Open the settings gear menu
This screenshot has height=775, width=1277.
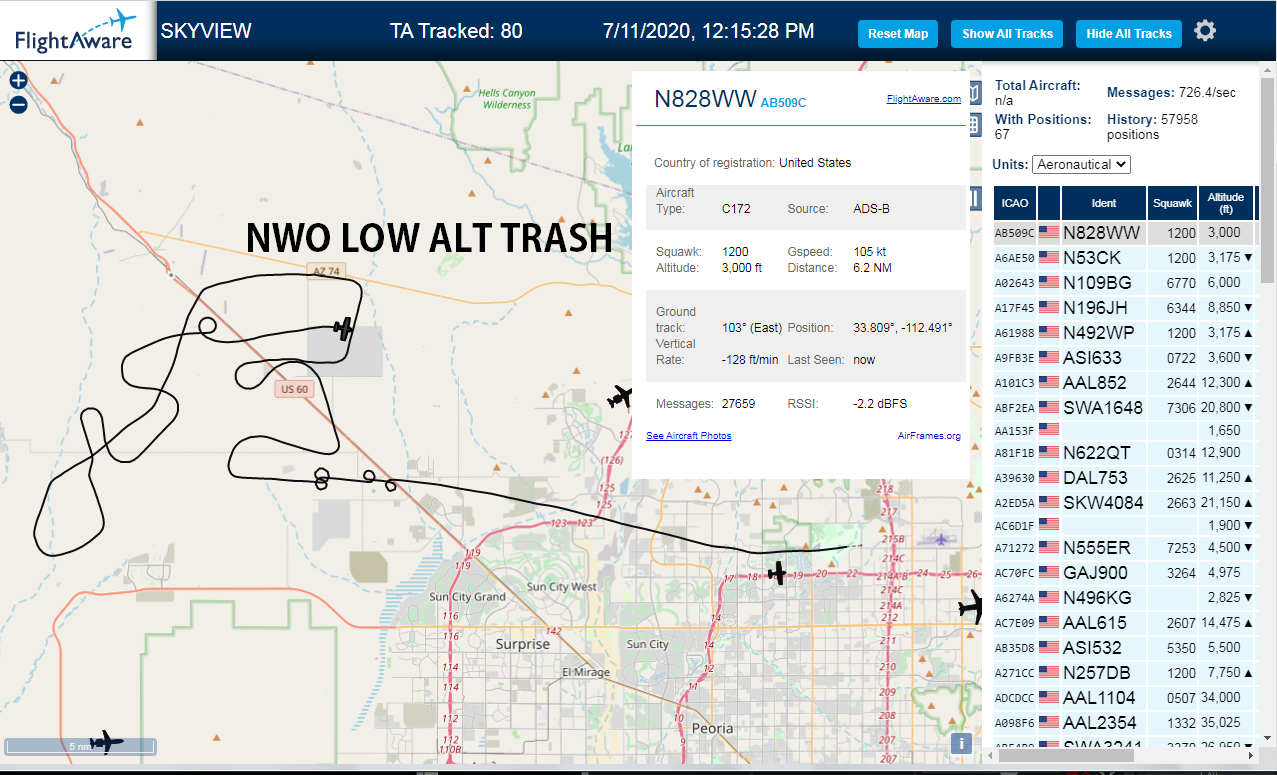[1205, 31]
